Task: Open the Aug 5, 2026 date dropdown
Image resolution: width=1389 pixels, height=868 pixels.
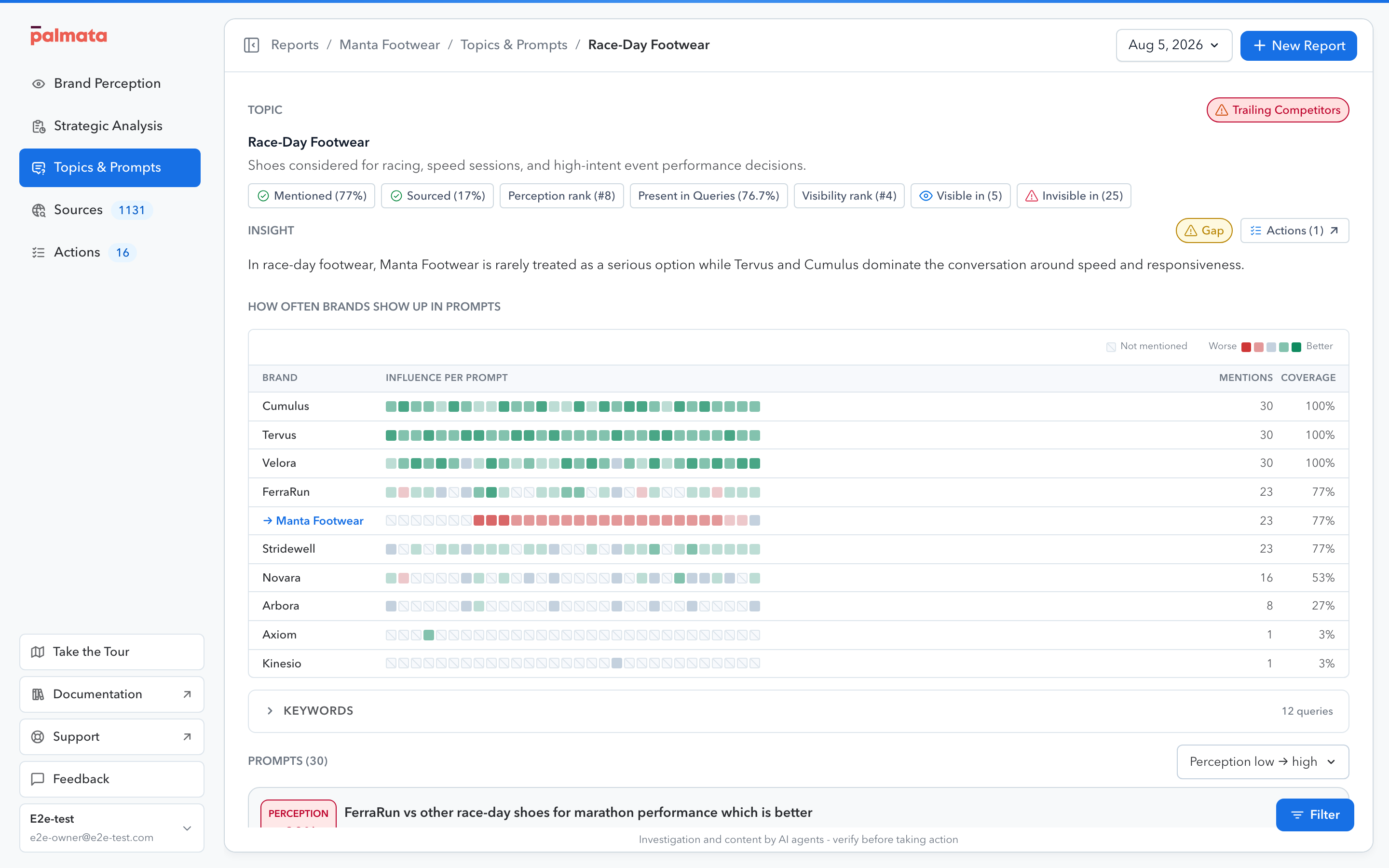Action: [1174, 45]
